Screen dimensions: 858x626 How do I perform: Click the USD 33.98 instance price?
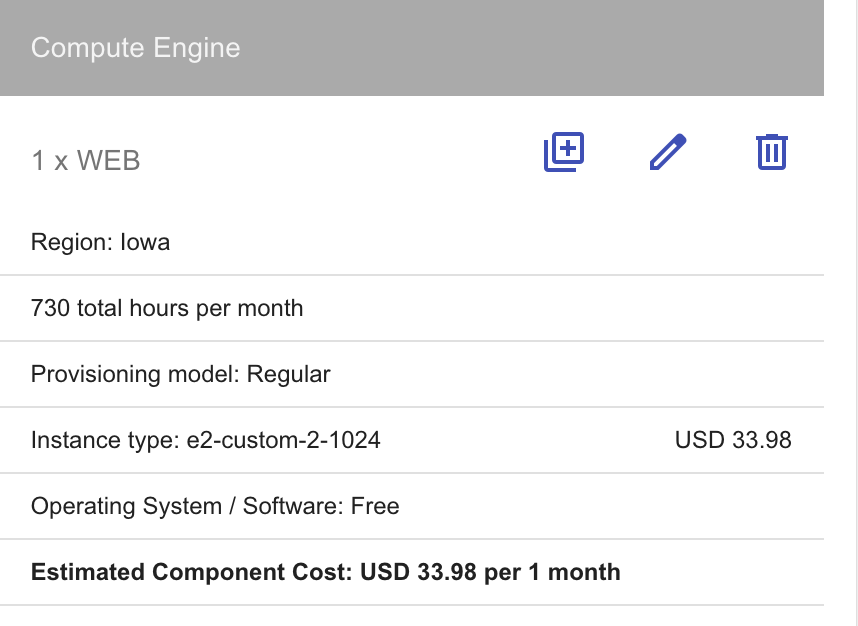(x=733, y=440)
